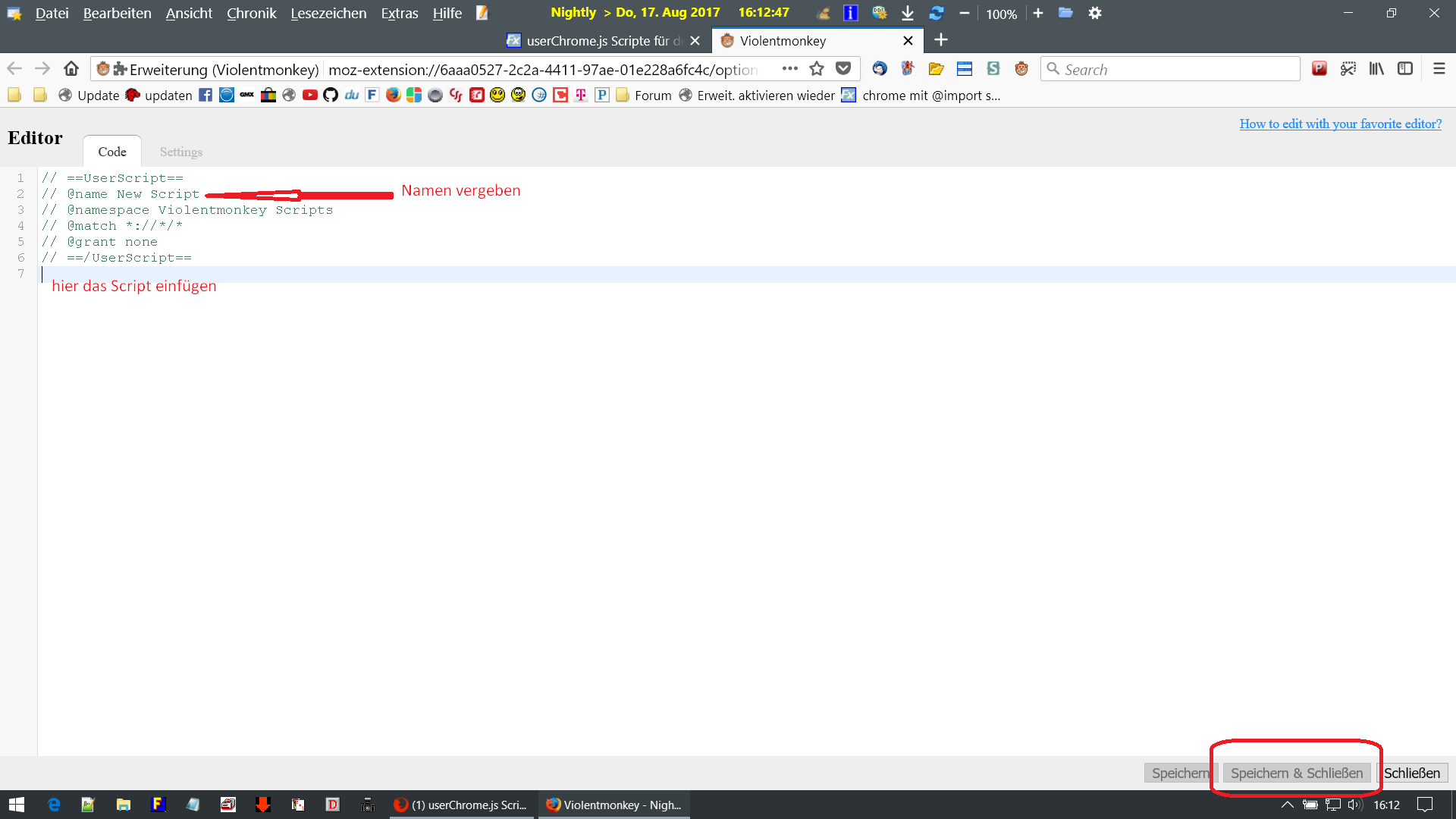Click the screenshot scissors icon
1456x819 pixels.
point(1348,69)
